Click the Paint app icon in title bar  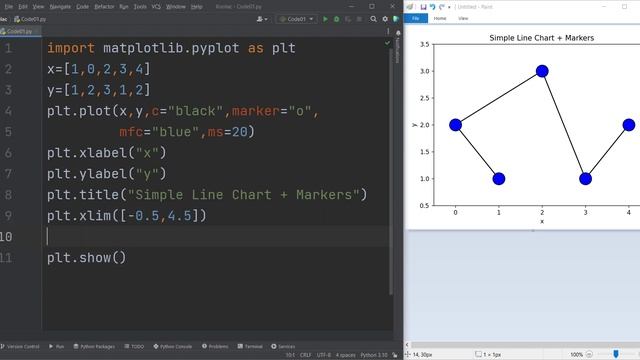[410, 7]
